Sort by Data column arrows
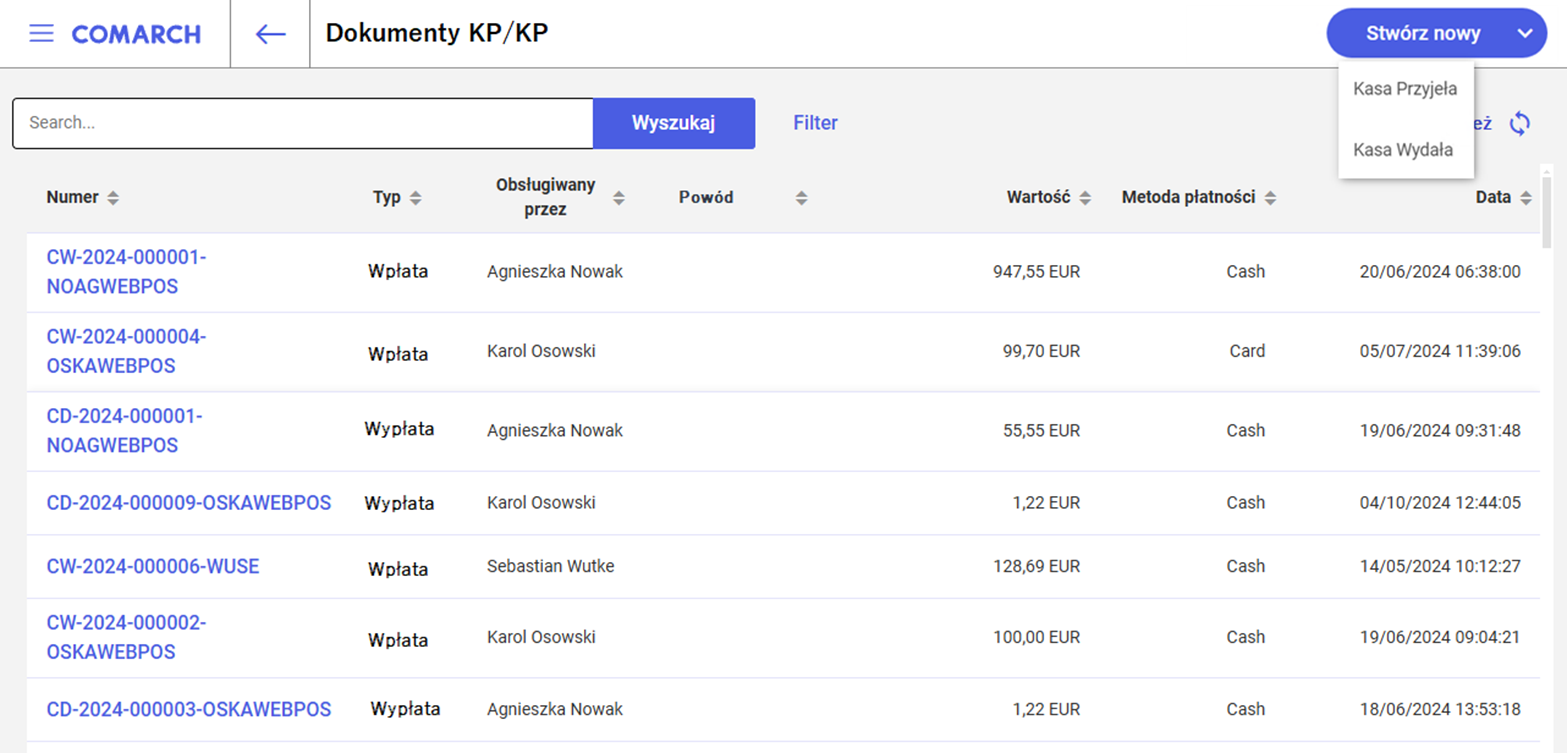This screenshot has width=1567, height=753. [1525, 198]
